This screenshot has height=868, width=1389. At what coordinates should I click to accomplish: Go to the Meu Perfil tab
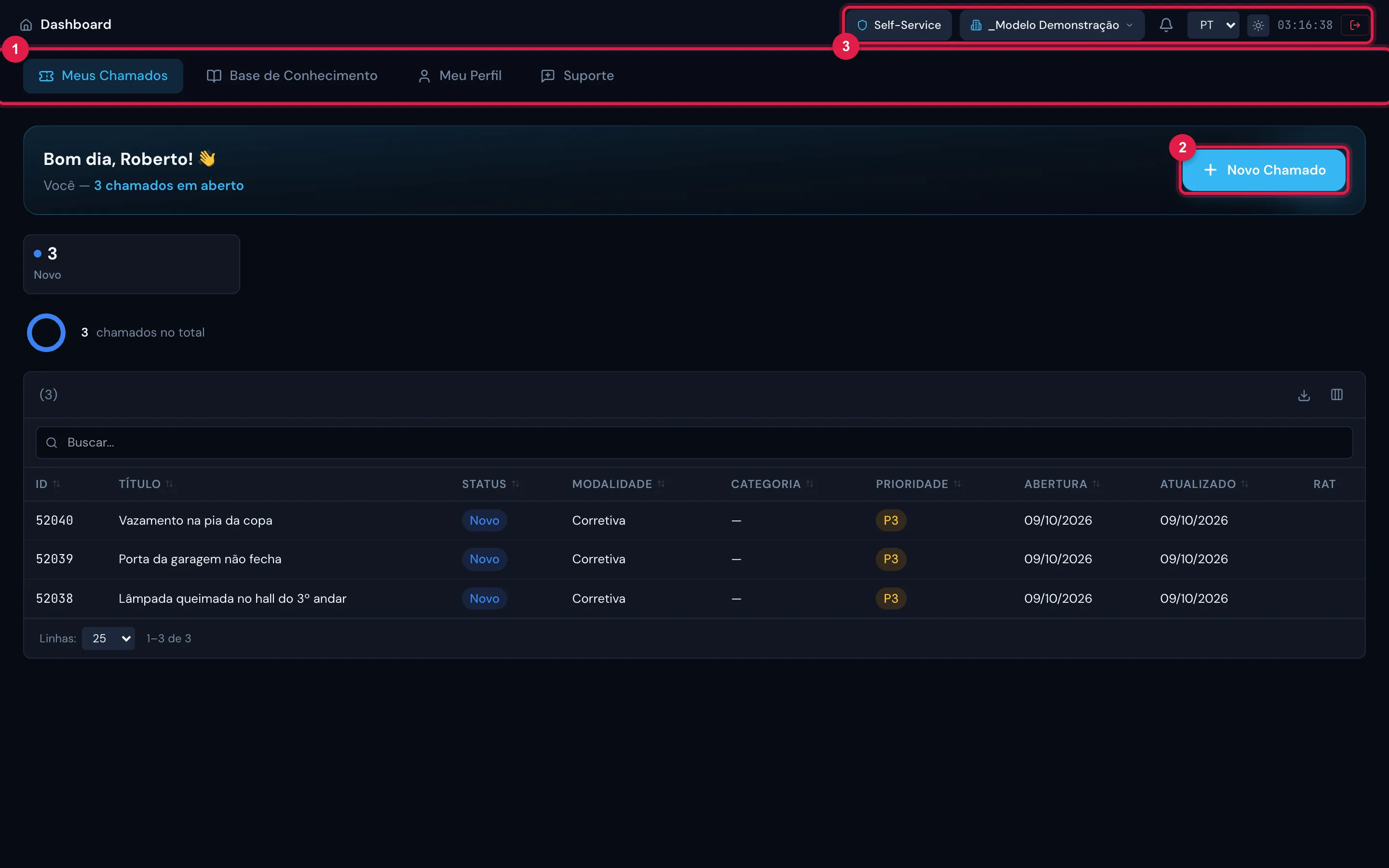click(x=460, y=76)
